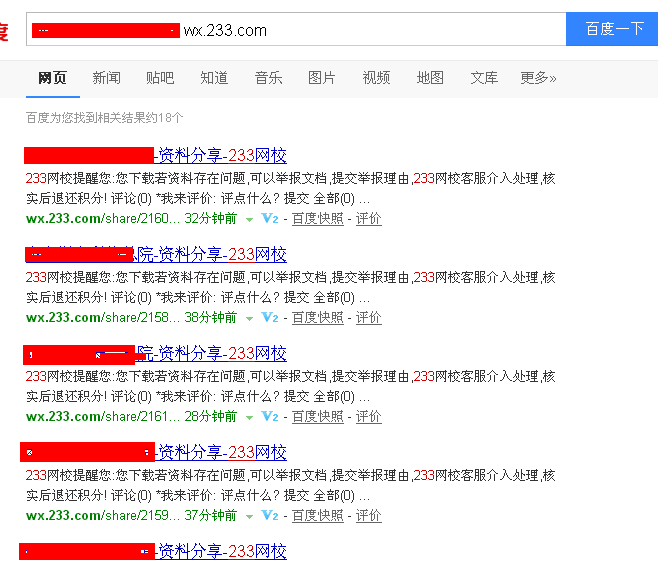Image resolution: width=658 pixels, height=568 pixels.
Task: Select the 网页 tab
Action: point(52,78)
